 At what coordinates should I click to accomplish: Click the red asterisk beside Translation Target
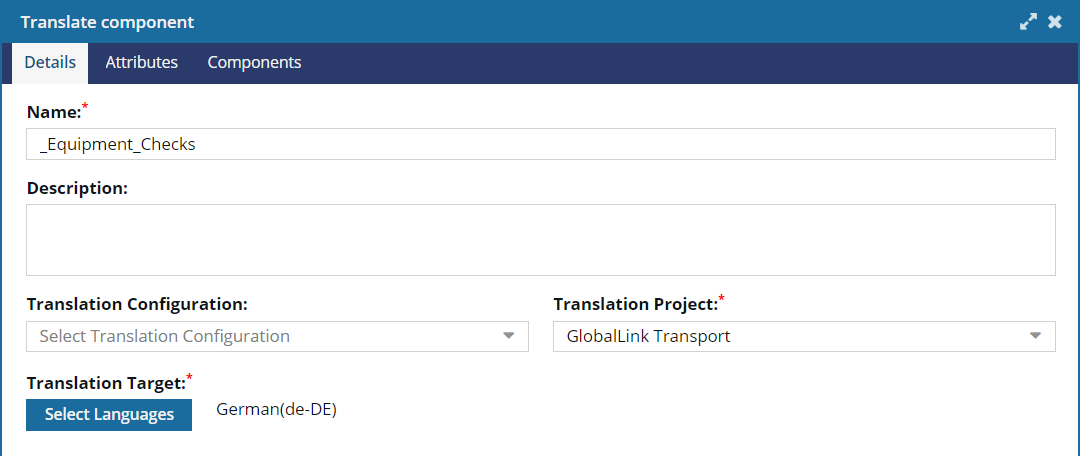pyautogui.click(x=189, y=378)
